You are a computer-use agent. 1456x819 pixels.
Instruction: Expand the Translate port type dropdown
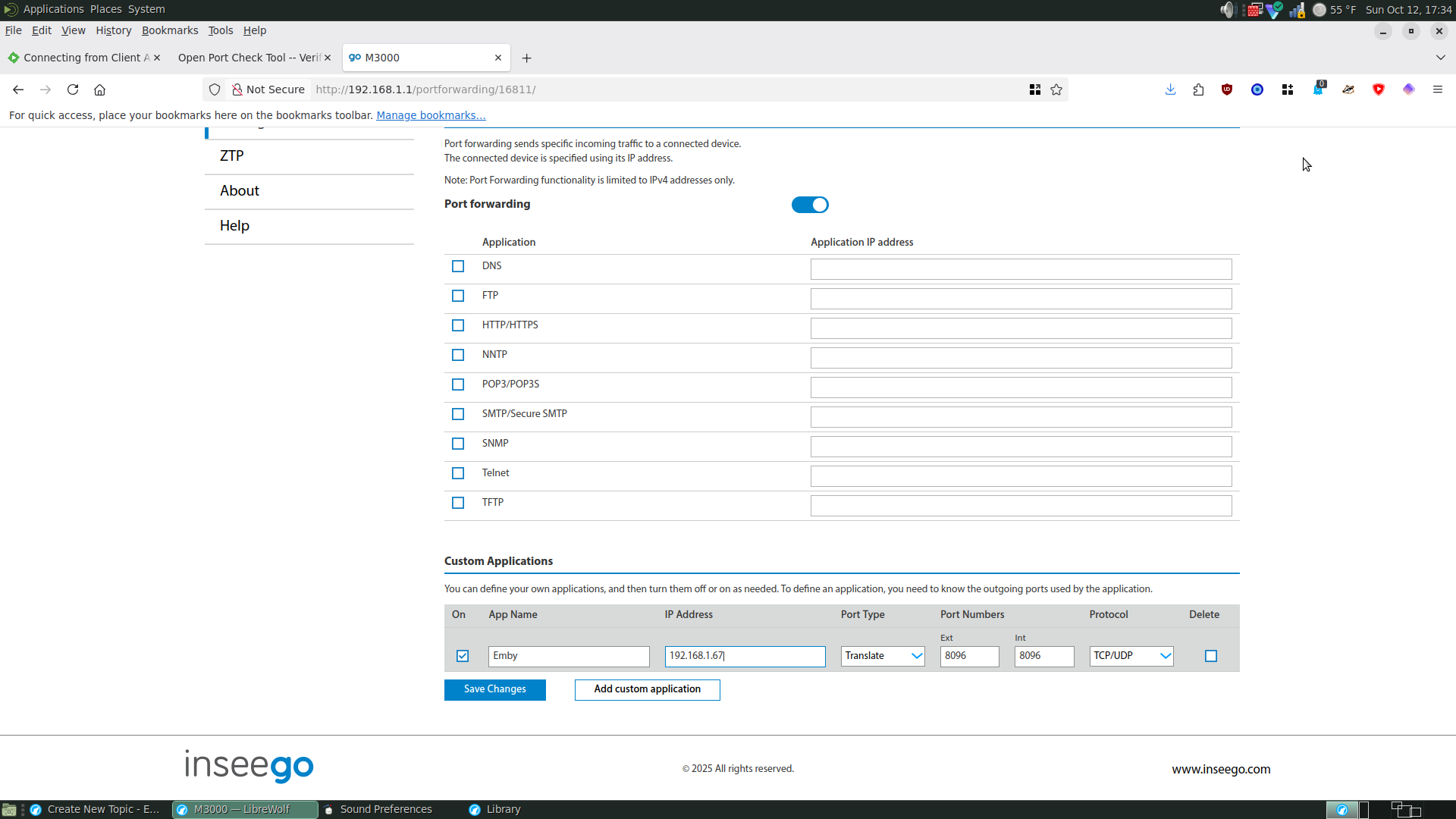click(x=883, y=656)
